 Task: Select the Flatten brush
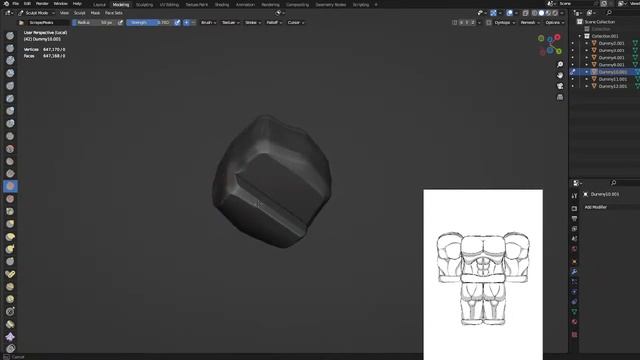10,161
